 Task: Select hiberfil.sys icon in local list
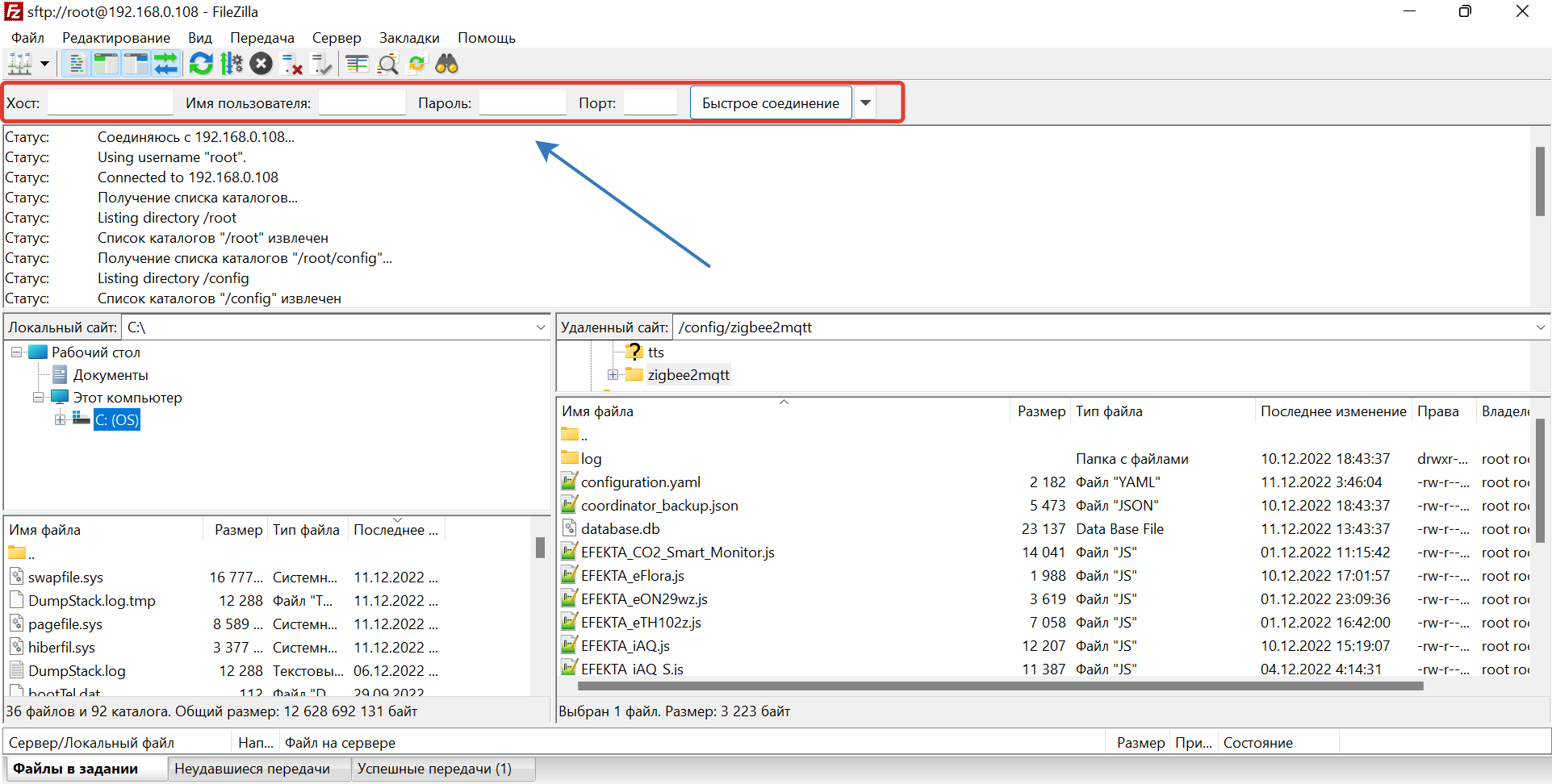16,647
